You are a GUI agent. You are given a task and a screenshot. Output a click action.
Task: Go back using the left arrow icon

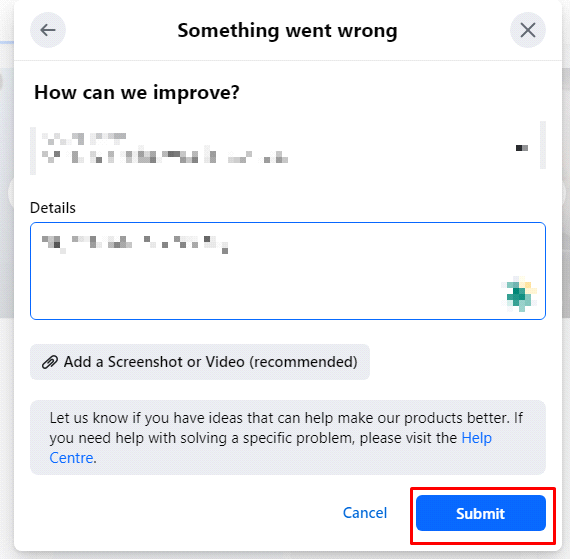click(48, 30)
